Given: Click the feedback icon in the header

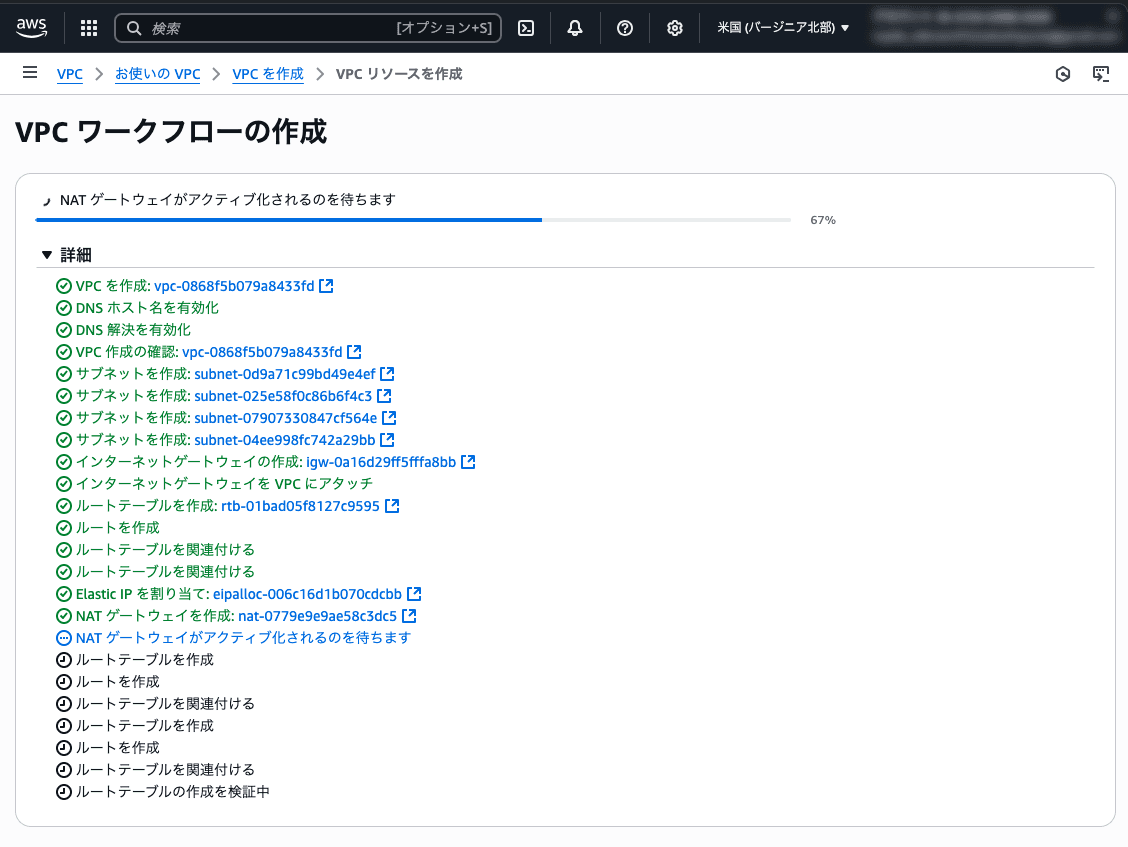Looking at the screenshot, I should click(x=1101, y=73).
